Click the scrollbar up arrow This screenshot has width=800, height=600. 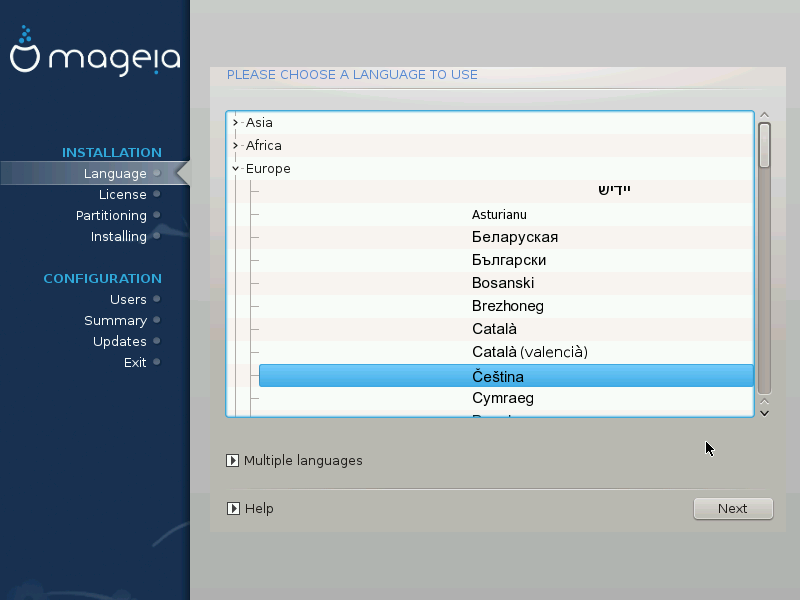point(765,116)
